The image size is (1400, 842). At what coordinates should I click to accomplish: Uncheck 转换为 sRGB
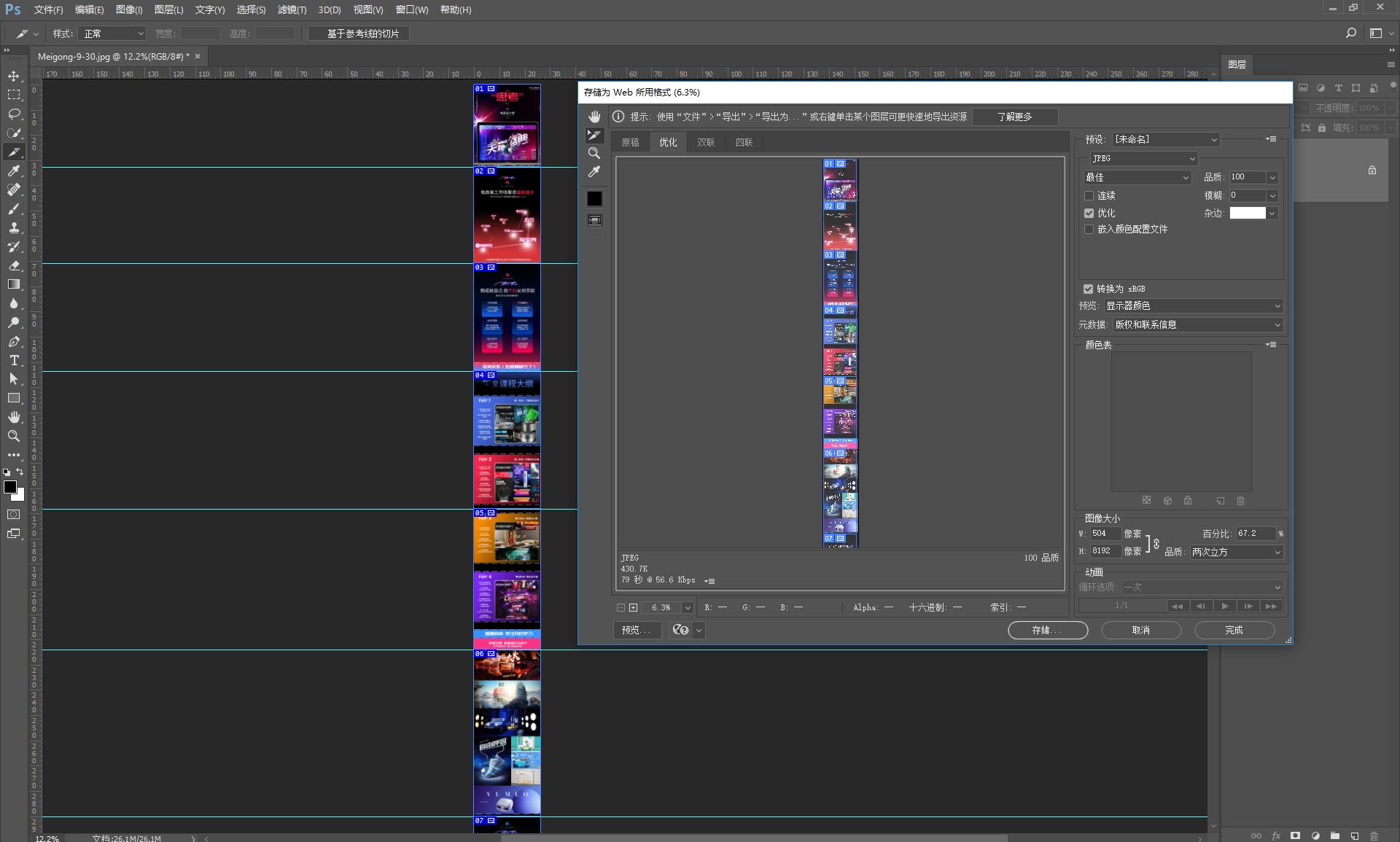point(1088,289)
